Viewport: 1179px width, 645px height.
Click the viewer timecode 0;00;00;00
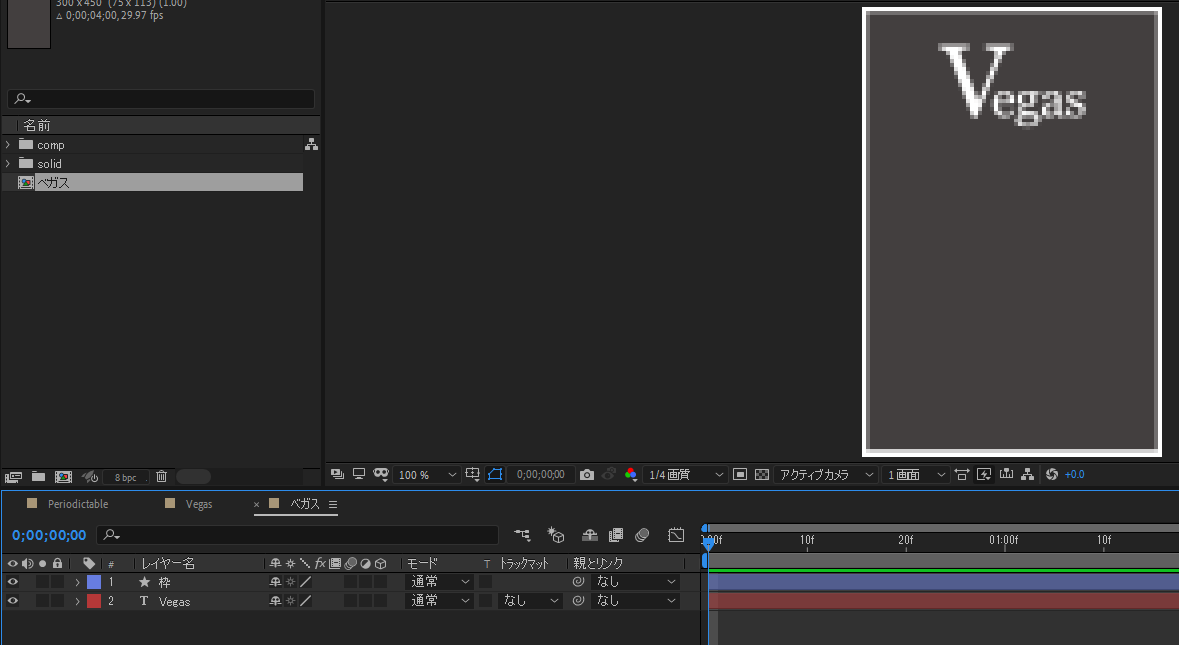pos(541,474)
